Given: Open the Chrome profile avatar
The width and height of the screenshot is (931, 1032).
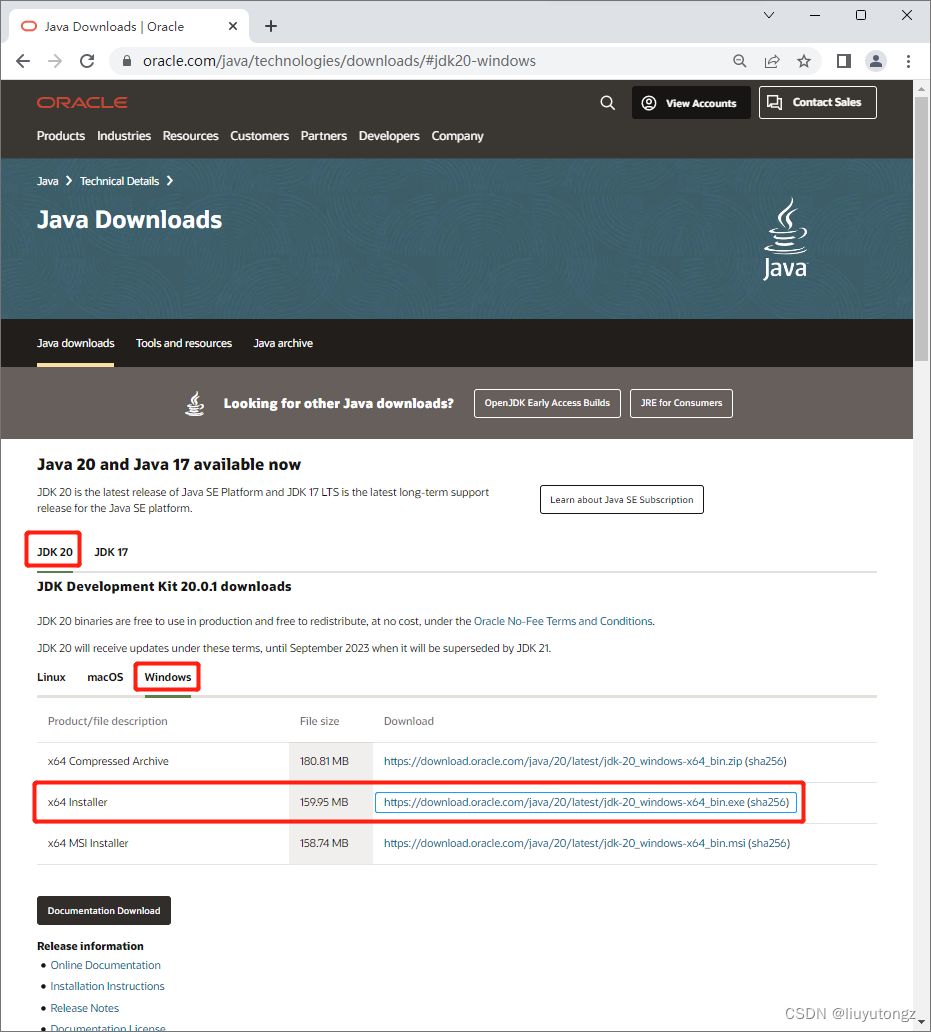Looking at the screenshot, I should tap(876, 61).
